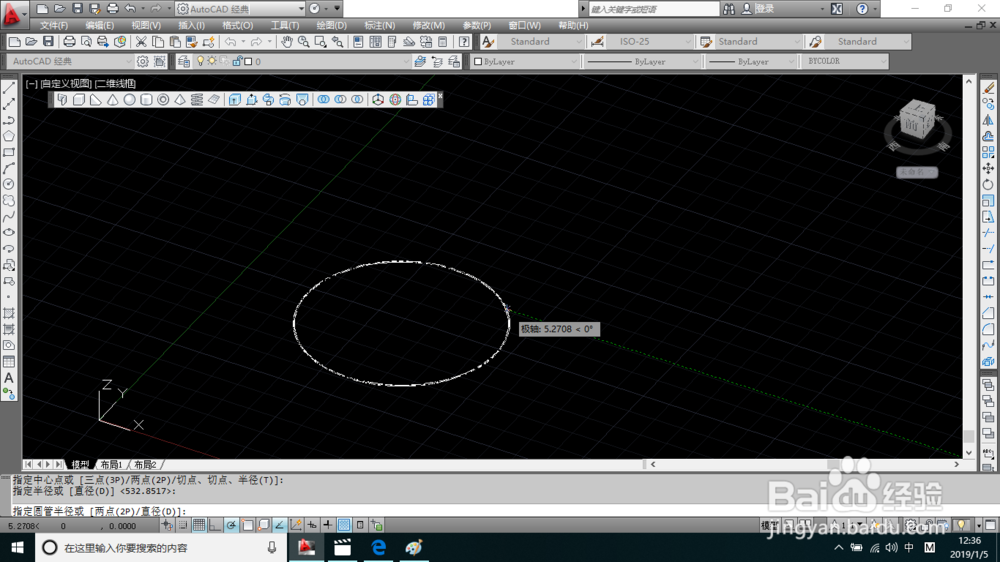The height and width of the screenshot is (562, 1000).
Task: Expand the layer list dropdown
Action: pyautogui.click(x=406, y=61)
